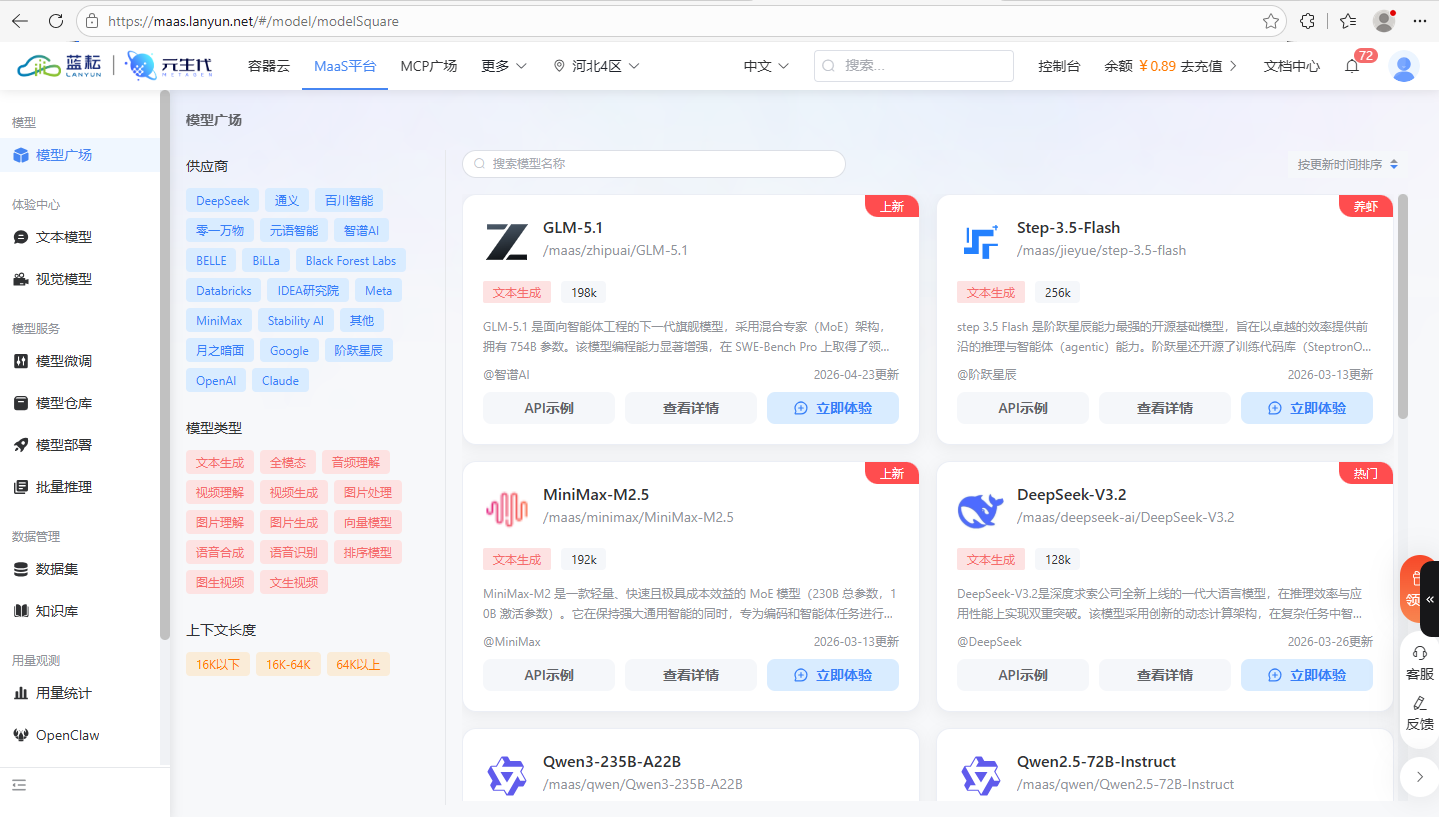Open 模型广场 in the sidebar
The height and width of the screenshot is (817, 1439).
[80, 155]
